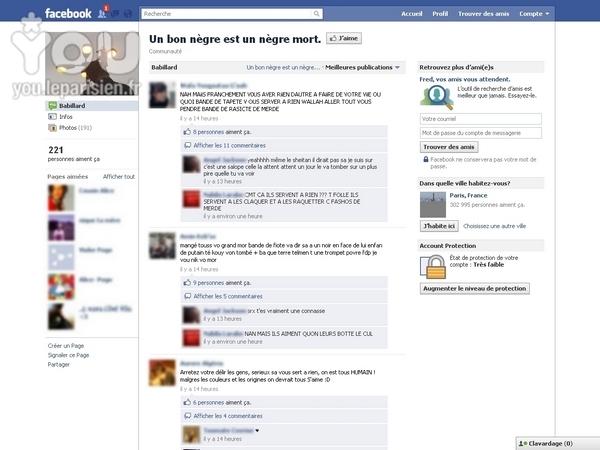Open the friend requests icon in header
The height and width of the screenshot is (450, 600).
click(103, 14)
